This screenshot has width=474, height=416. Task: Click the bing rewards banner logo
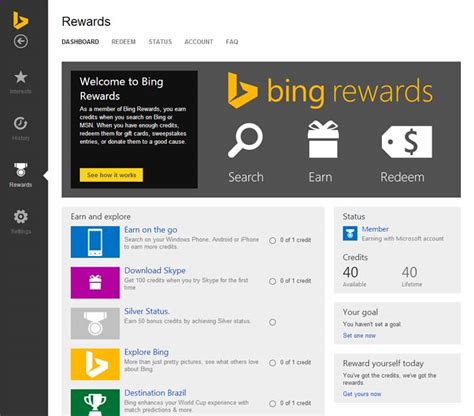point(330,91)
